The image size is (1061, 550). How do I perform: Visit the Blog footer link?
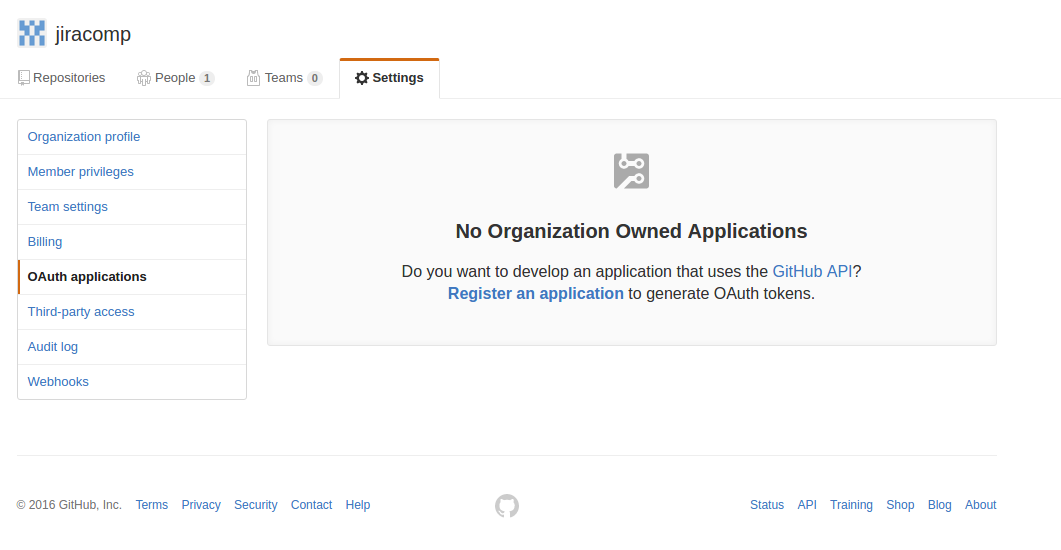[x=939, y=505]
